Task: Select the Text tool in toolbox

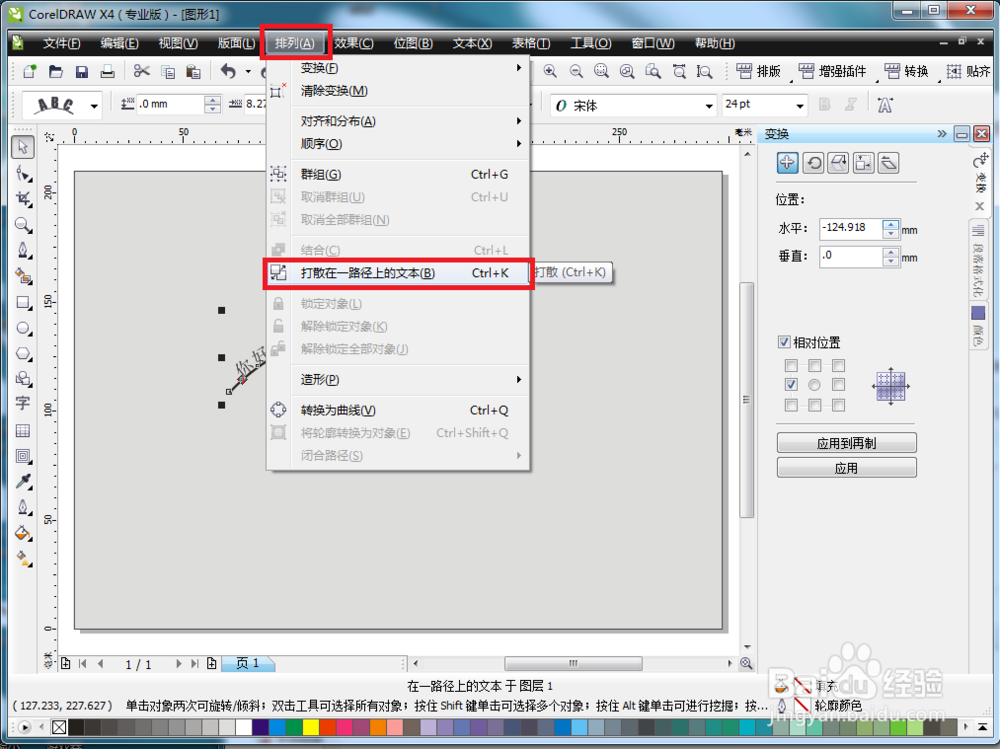Action: (23, 403)
